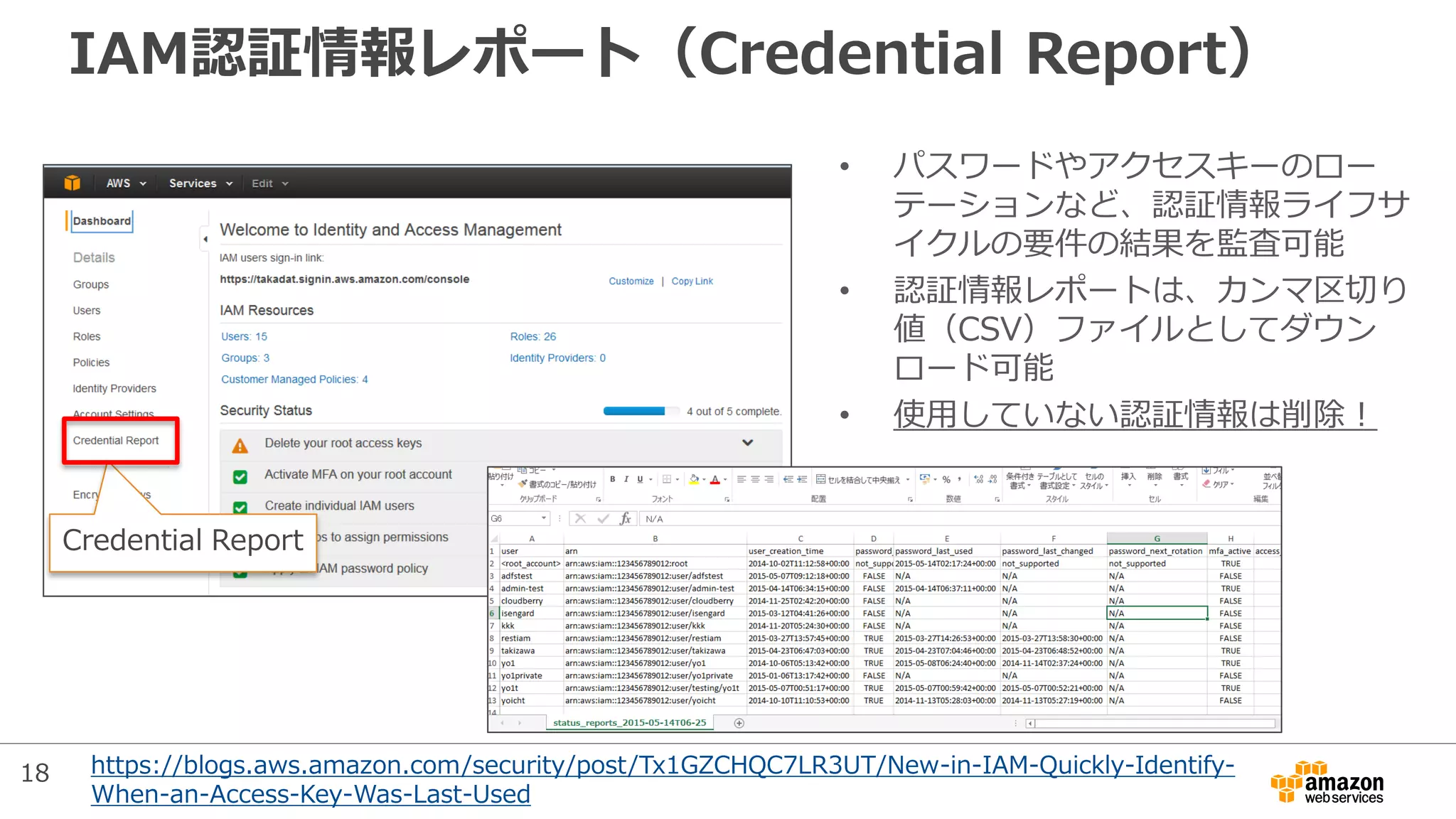
Task: Apply Comma style in the number group
Action: point(959,479)
